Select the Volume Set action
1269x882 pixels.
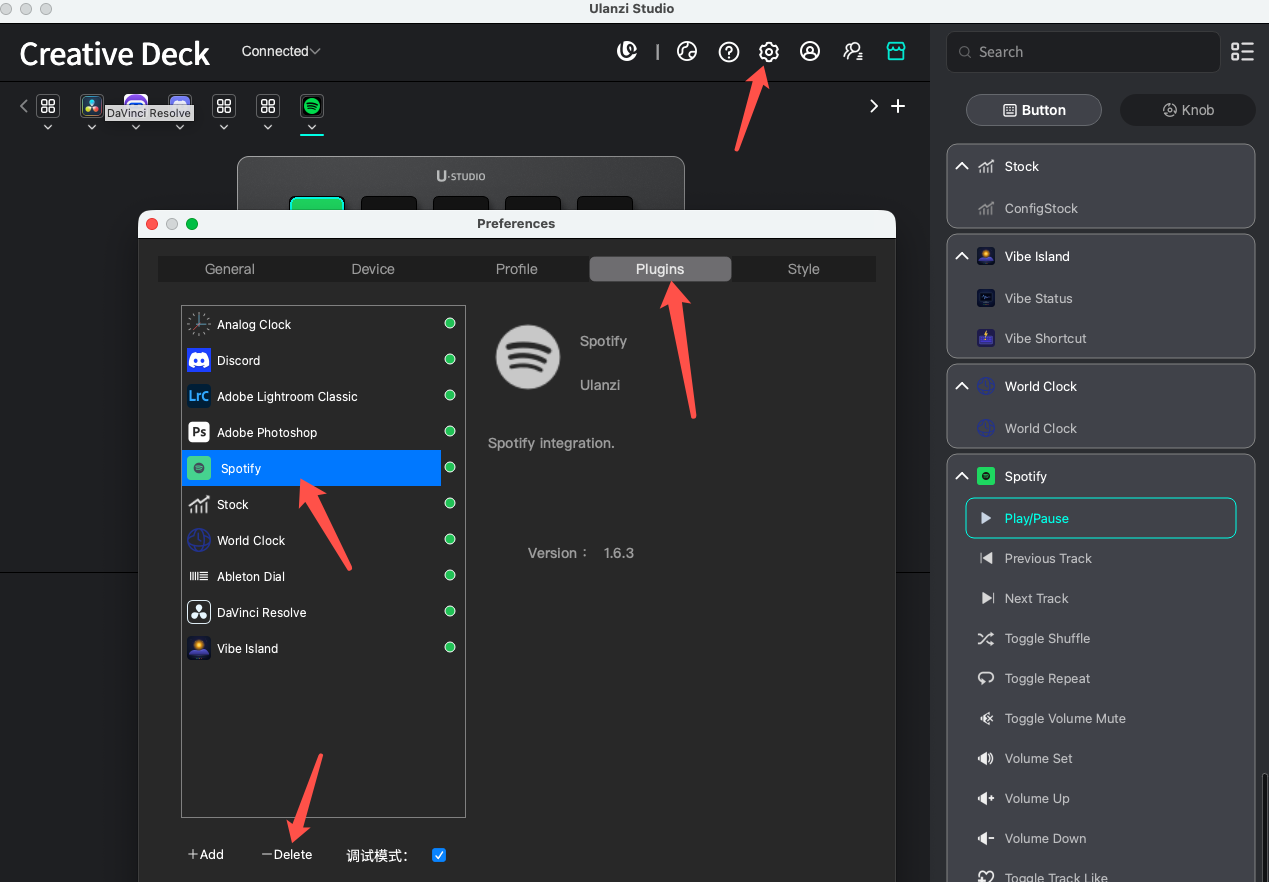(1101, 758)
